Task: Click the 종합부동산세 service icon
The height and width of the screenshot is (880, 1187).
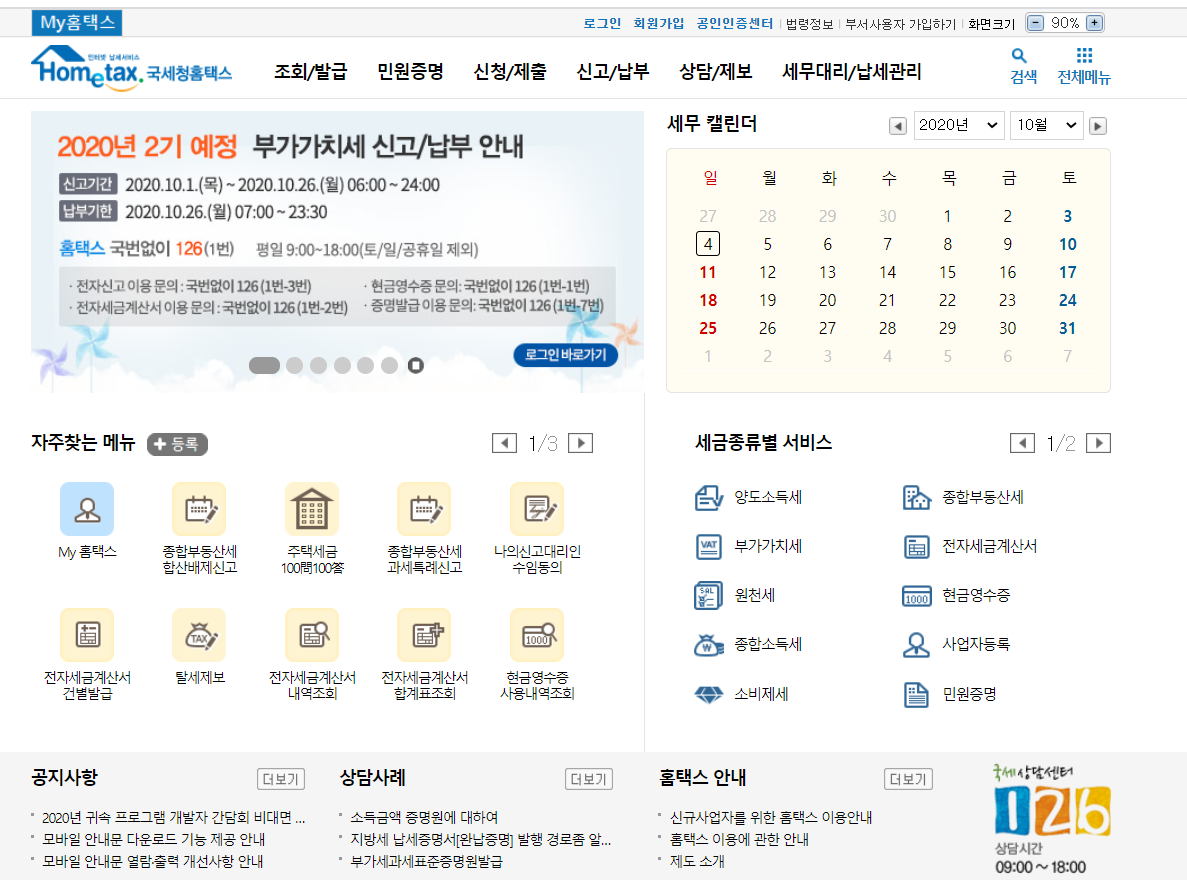Action: click(917, 498)
